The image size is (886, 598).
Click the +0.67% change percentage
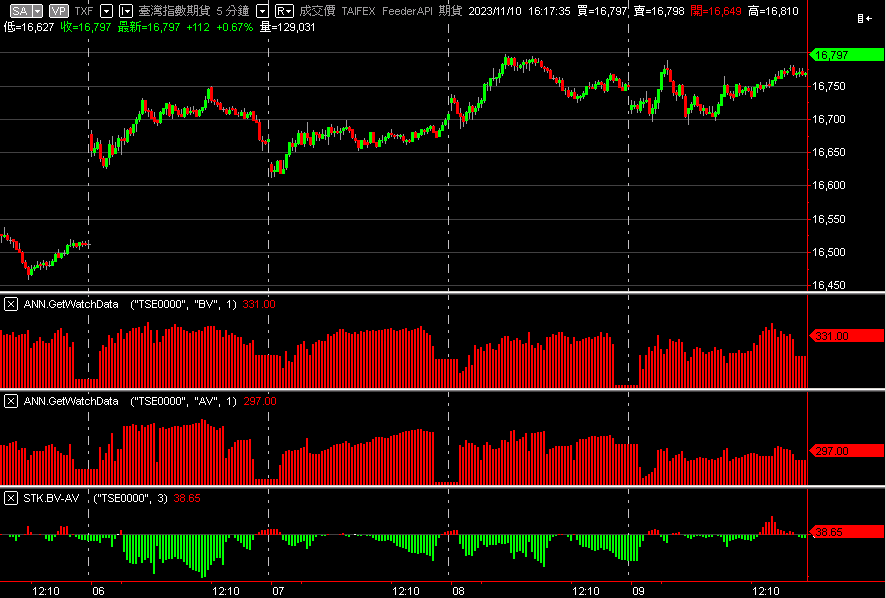click(234, 27)
